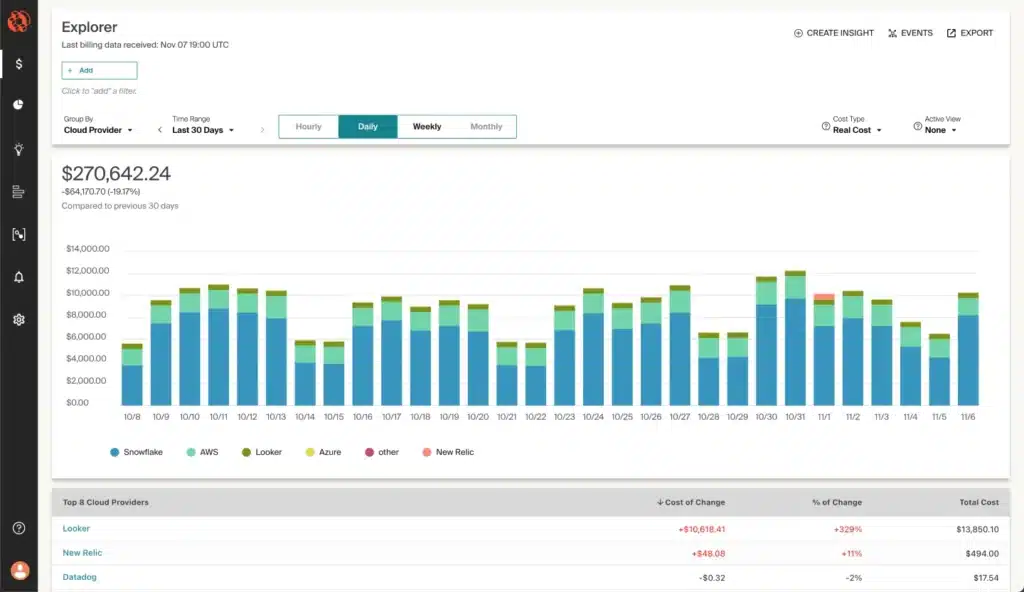Click the +$48.08 New Relic cost change
Screen dimensions: 1024x592
coord(709,553)
